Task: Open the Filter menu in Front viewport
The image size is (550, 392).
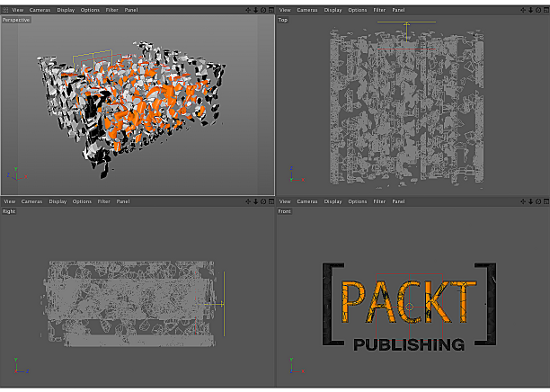Action: tap(379, 201)
